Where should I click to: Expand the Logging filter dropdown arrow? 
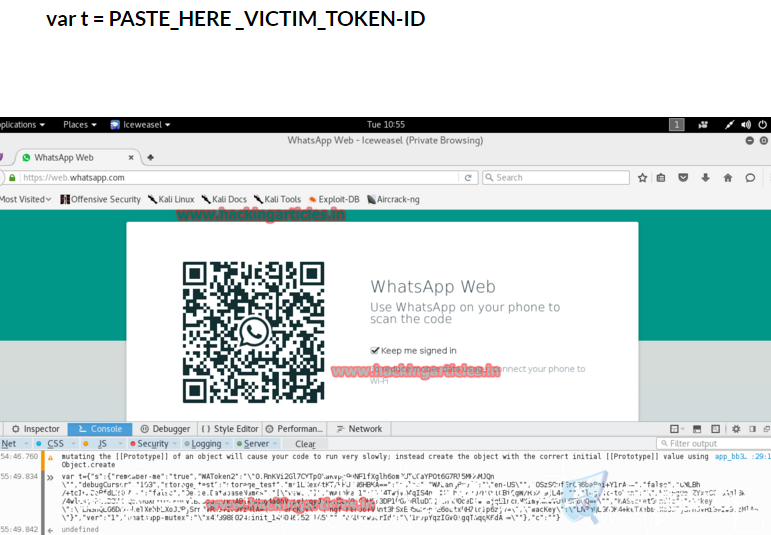[x=227, y=444]
